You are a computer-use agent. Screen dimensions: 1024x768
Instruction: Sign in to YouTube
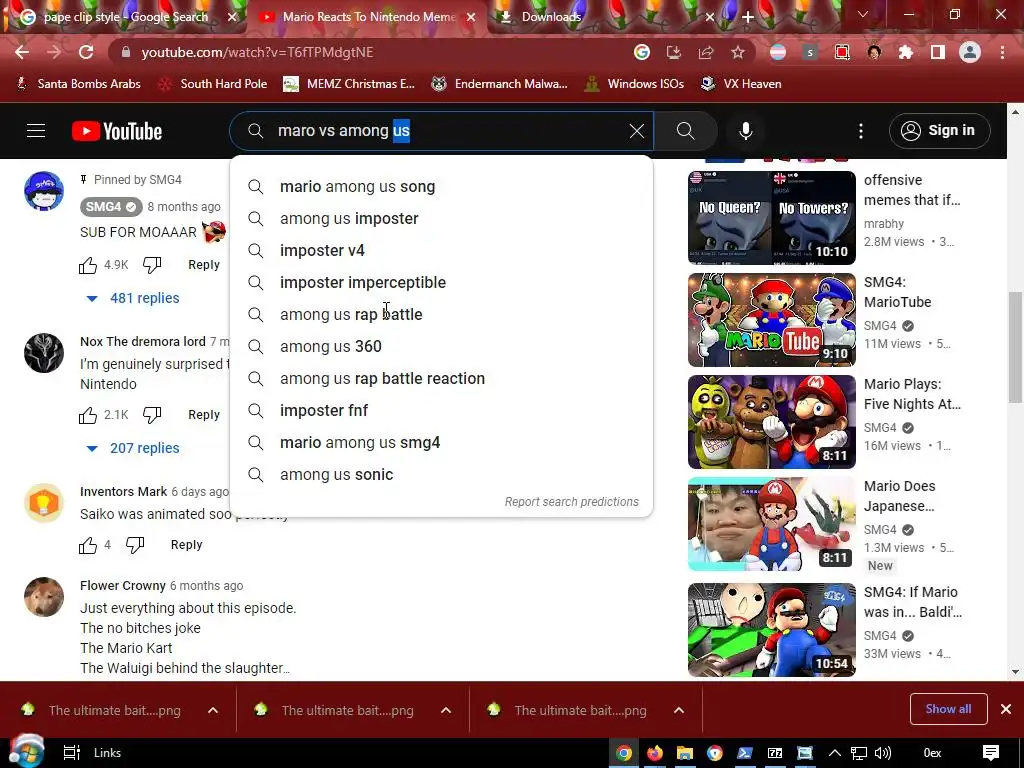(x=939, y=131)
